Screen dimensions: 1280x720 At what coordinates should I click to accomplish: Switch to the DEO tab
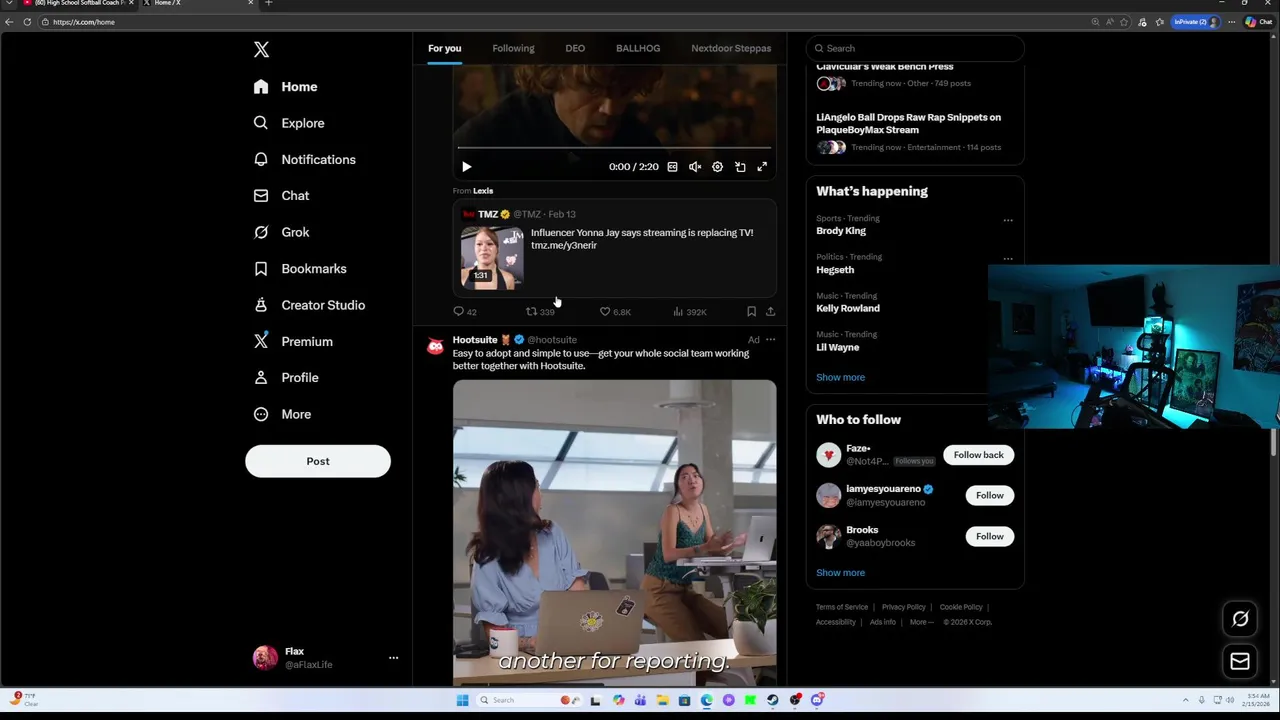575,48
